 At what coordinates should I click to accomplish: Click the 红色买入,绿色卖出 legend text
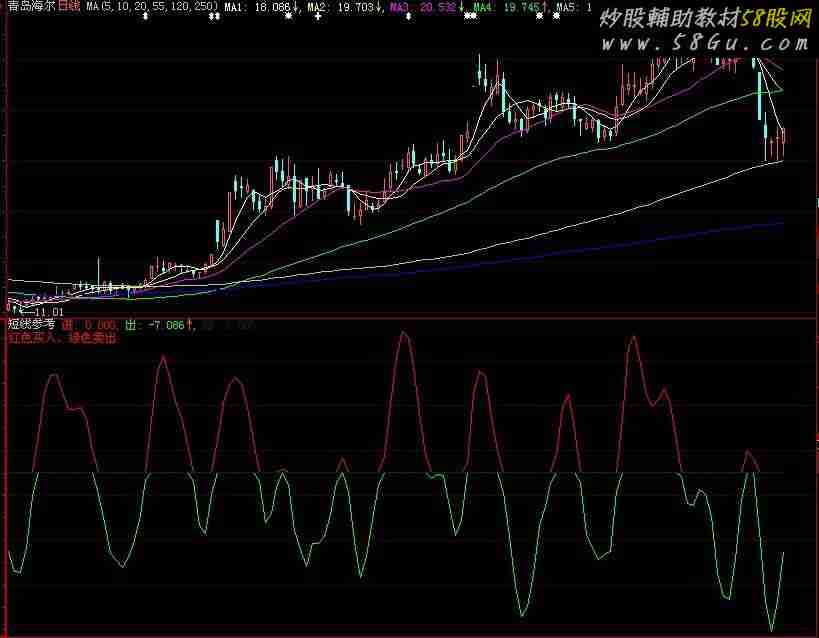[62, 338]
